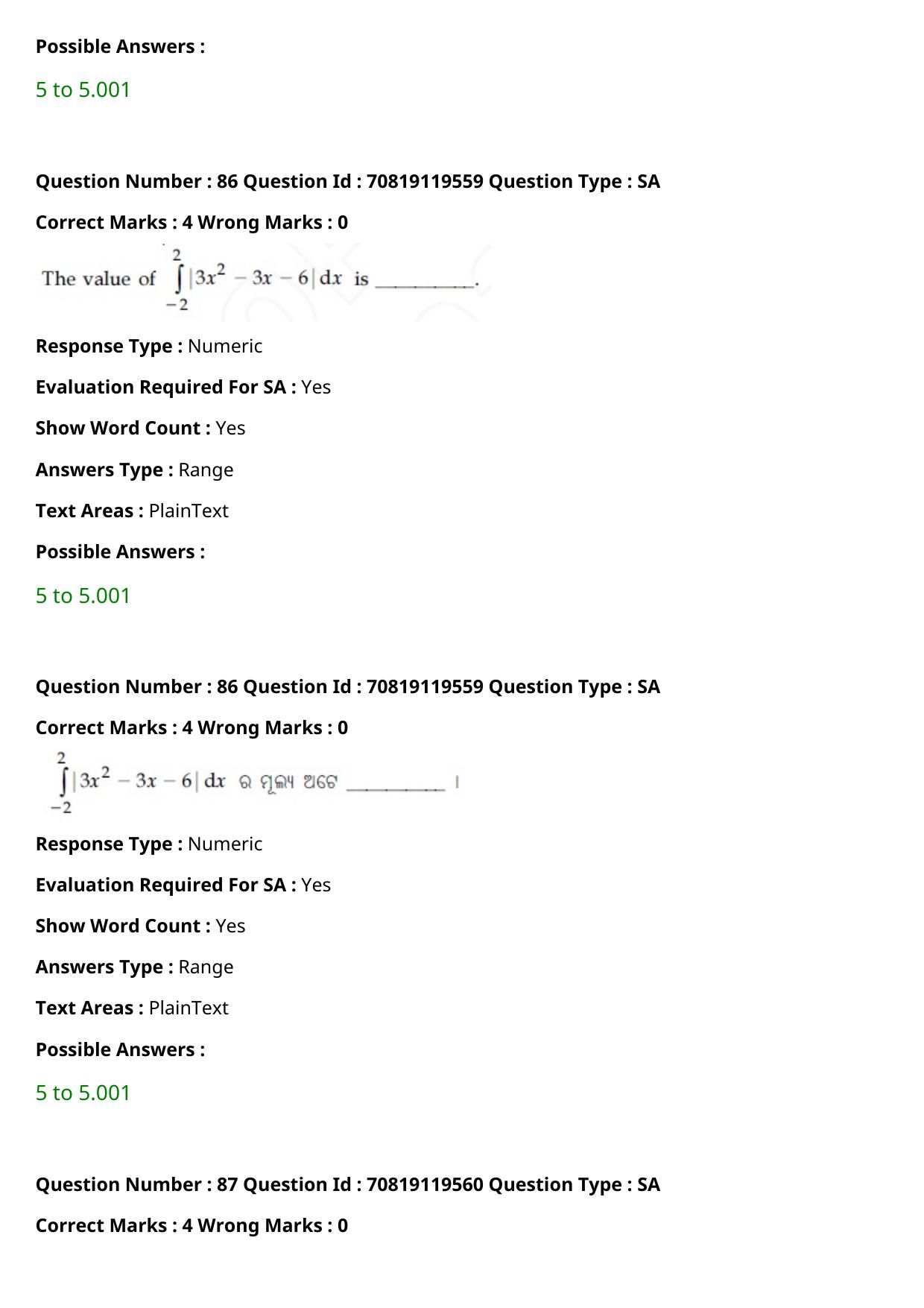Click second 'Answers Type : Range' line
This screenshot has width=924, height=1308.
[135, 967]
